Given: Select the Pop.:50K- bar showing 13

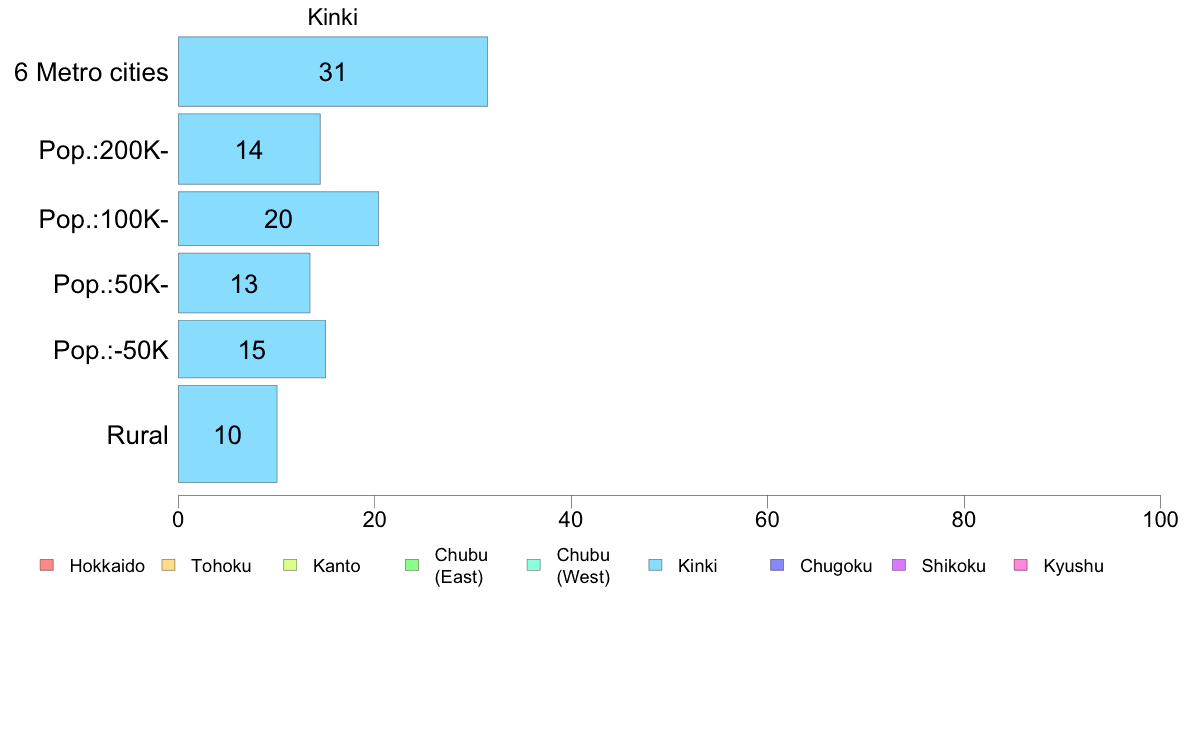Looking at the screenshot, I should pos(244,283).
